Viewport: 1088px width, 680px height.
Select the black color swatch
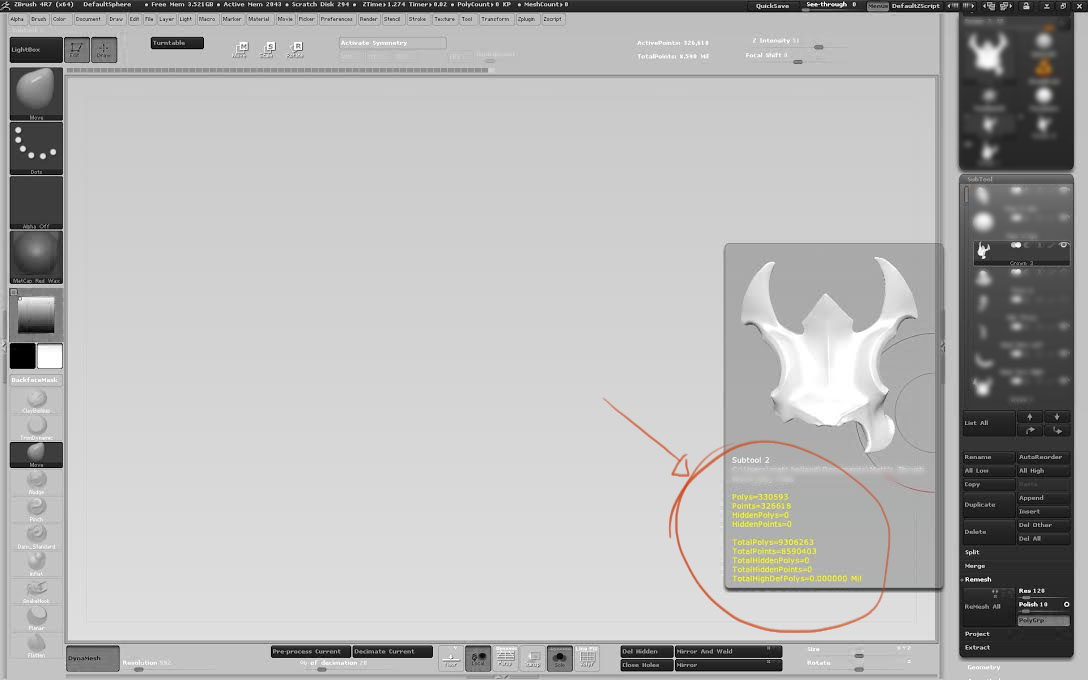click(x=22, y=355)
